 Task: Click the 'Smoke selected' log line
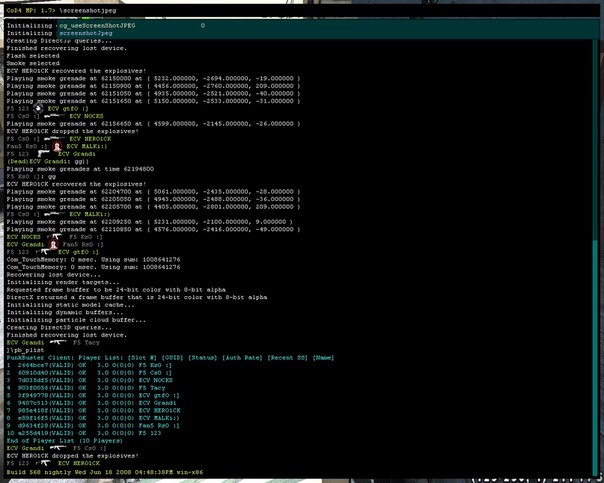[33, 63]
